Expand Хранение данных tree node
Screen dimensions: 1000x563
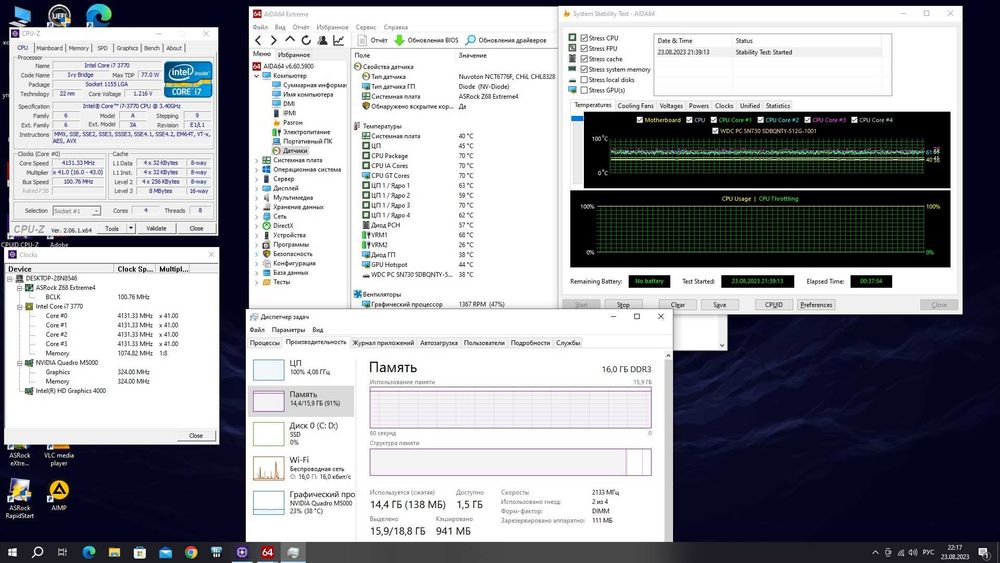click(256, 207)
